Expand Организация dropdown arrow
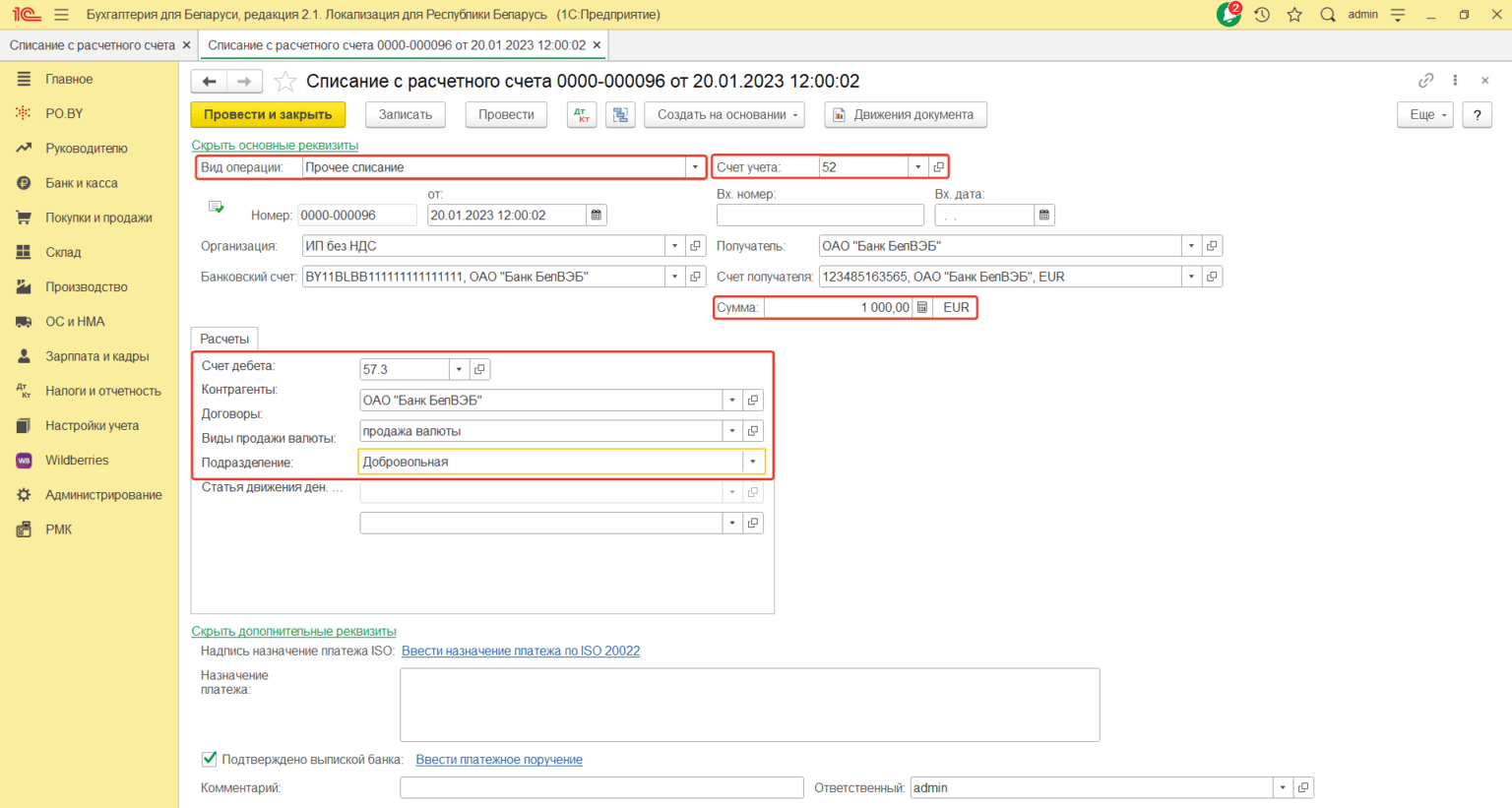This screenshot has height=808, width=1512. coord(675,246)
